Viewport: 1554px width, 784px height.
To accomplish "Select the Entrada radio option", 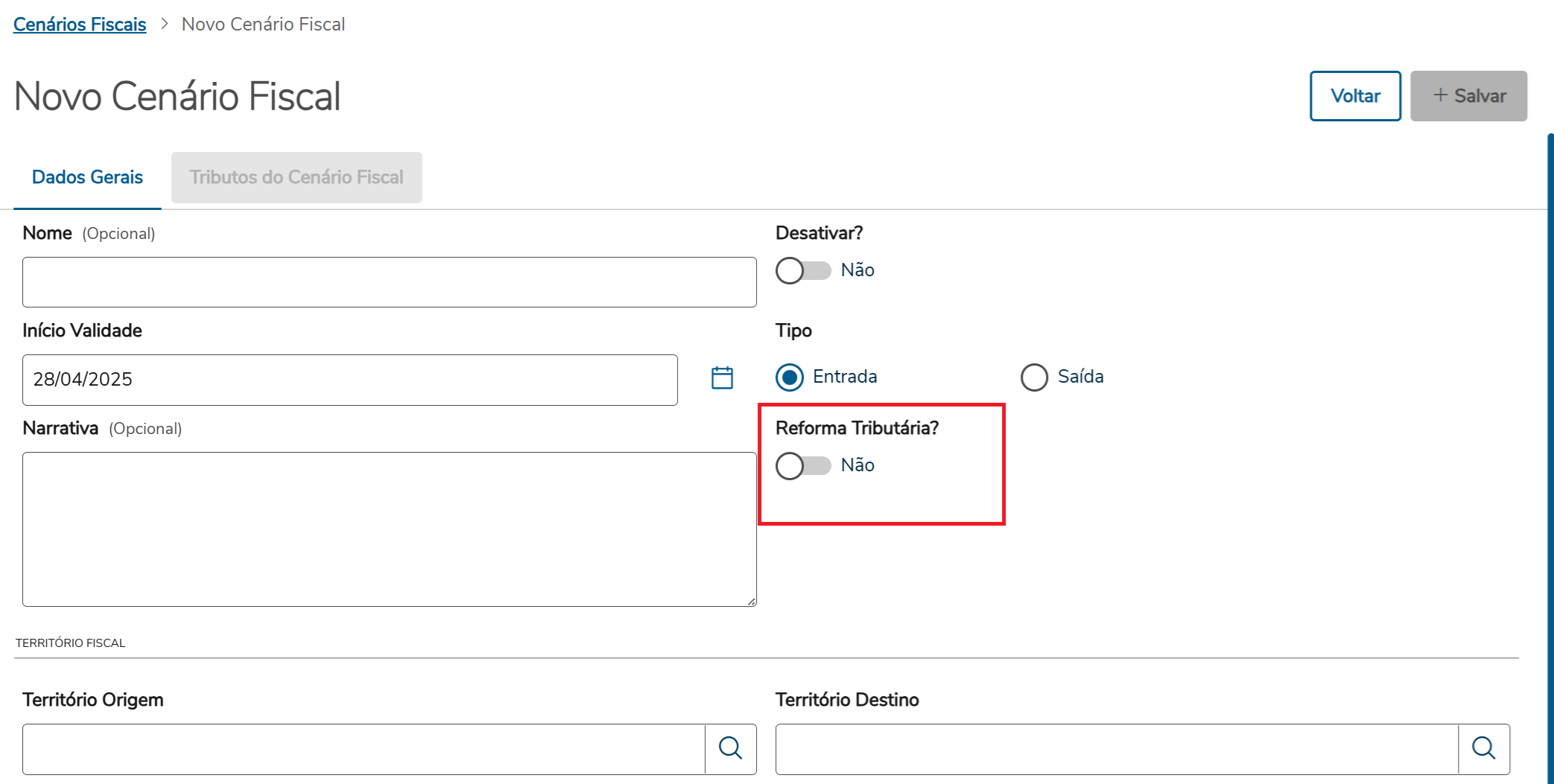I will point(790,377).
